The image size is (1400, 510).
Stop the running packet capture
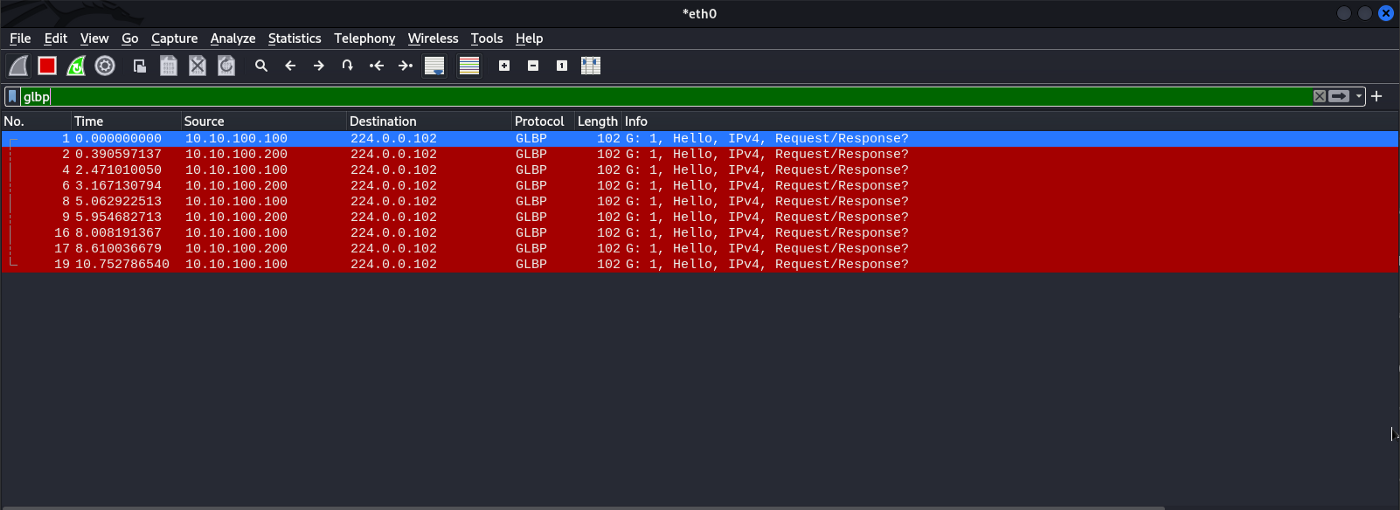point(47,66)
